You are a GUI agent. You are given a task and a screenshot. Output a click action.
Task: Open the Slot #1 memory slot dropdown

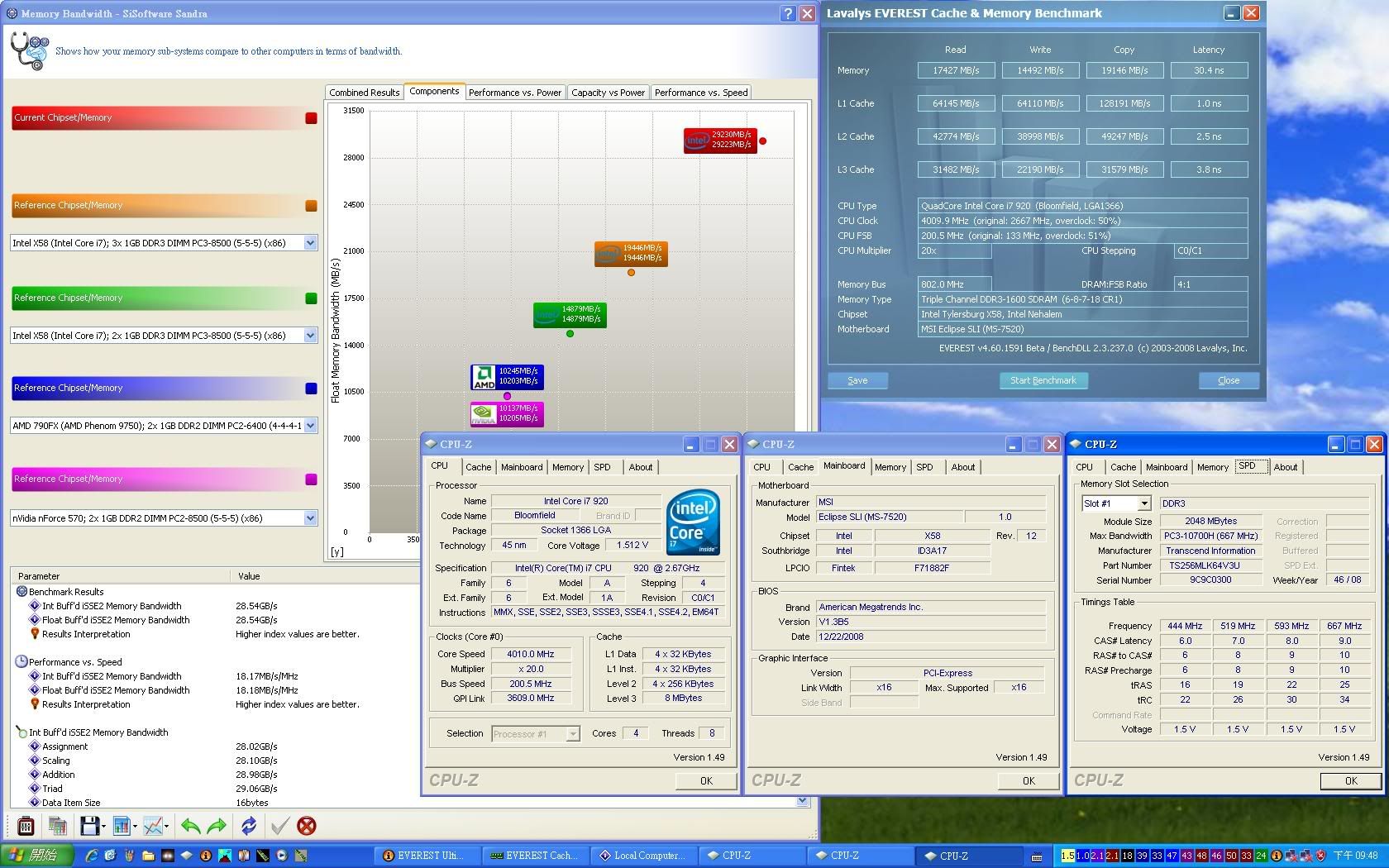click(1144, 503)
